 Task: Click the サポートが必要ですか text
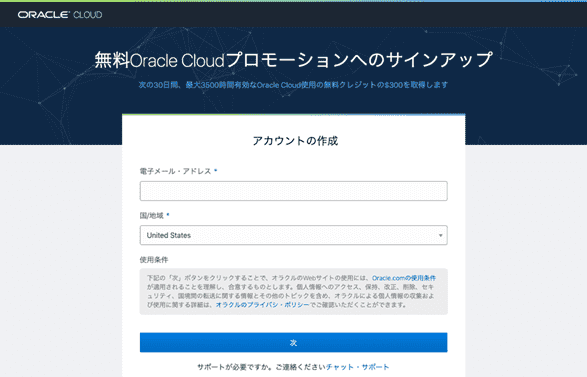point(235,367)
